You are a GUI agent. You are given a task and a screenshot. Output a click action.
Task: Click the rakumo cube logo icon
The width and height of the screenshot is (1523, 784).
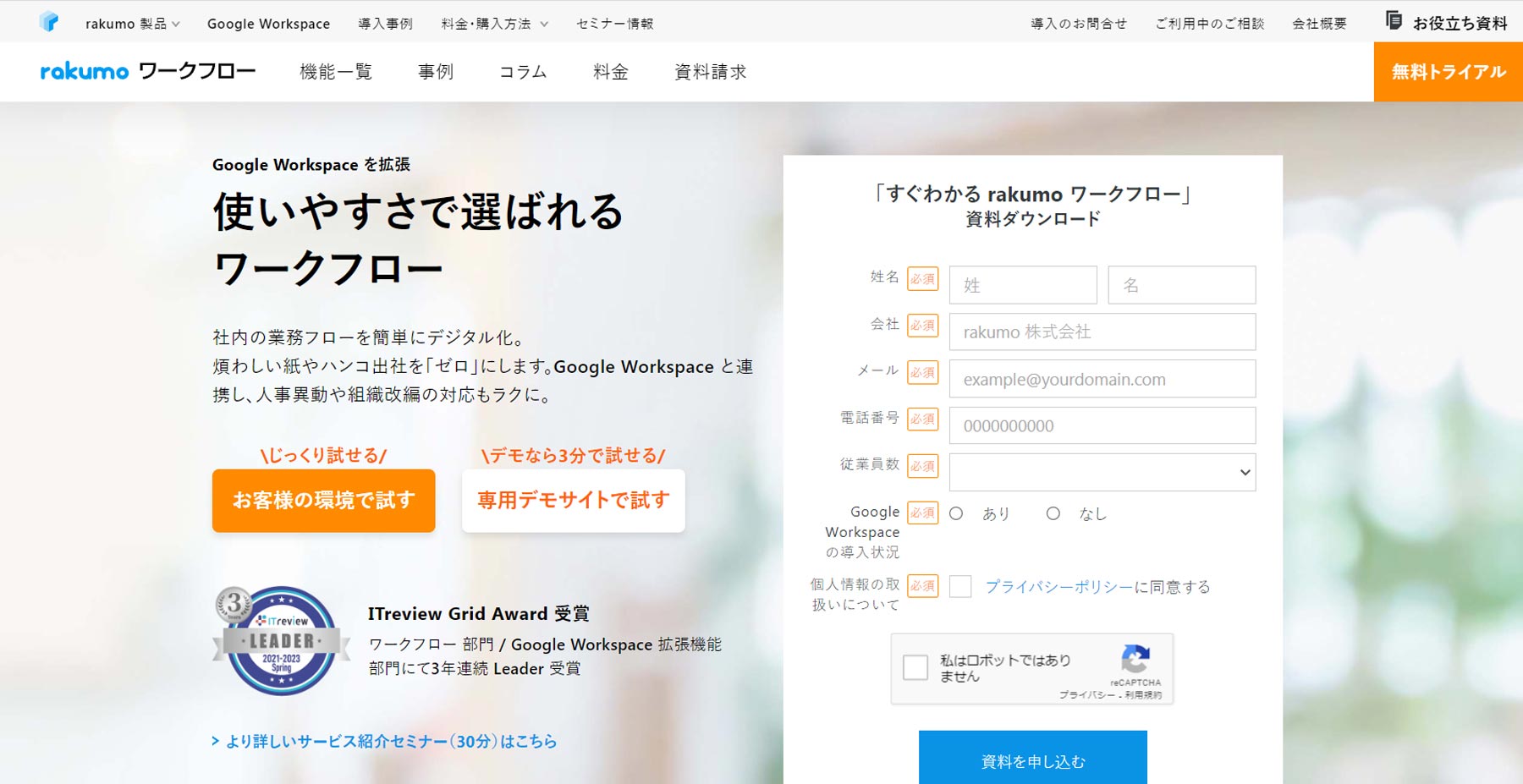point(49,22)
